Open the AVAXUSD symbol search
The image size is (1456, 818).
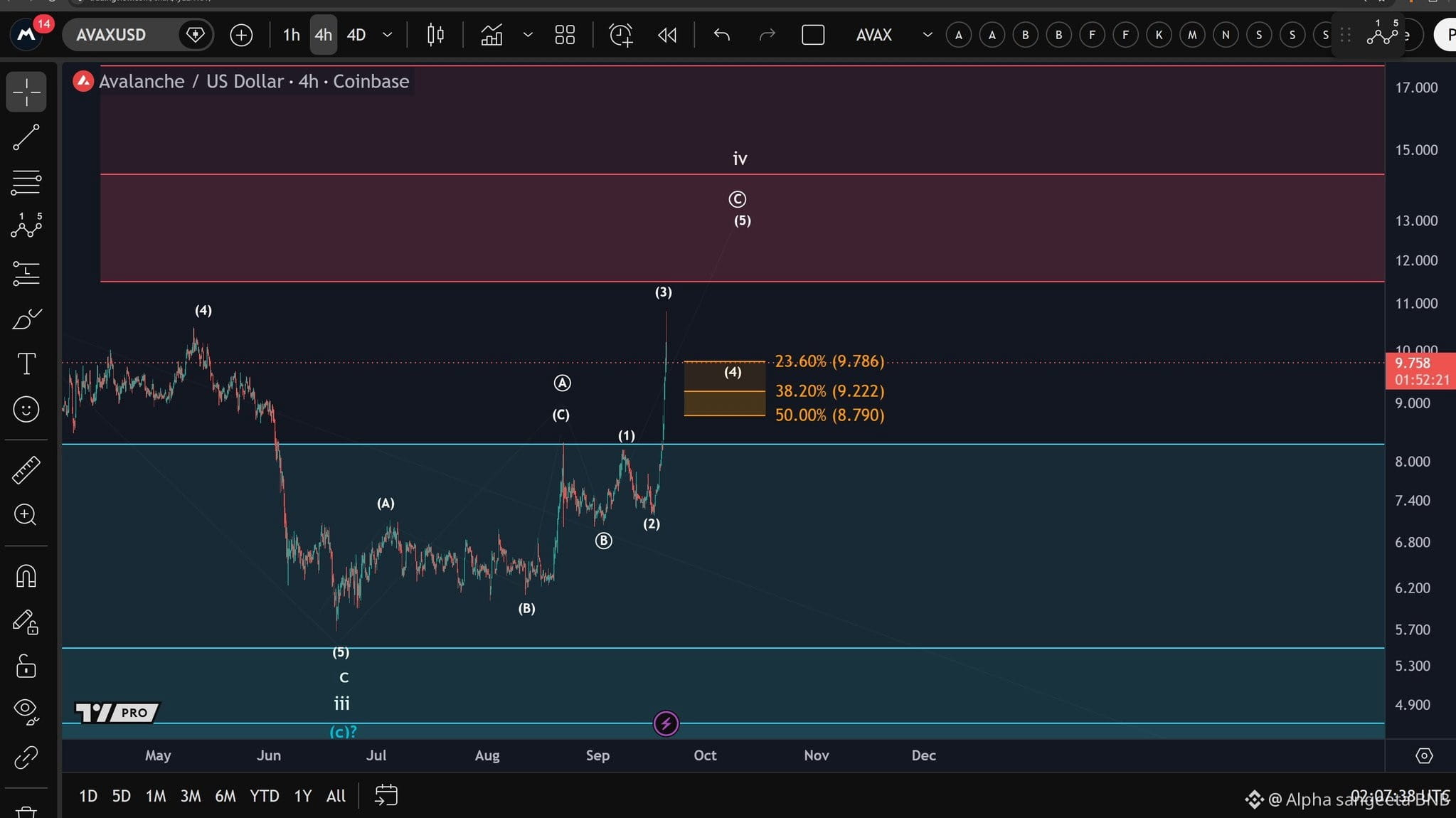pos(111,35)
